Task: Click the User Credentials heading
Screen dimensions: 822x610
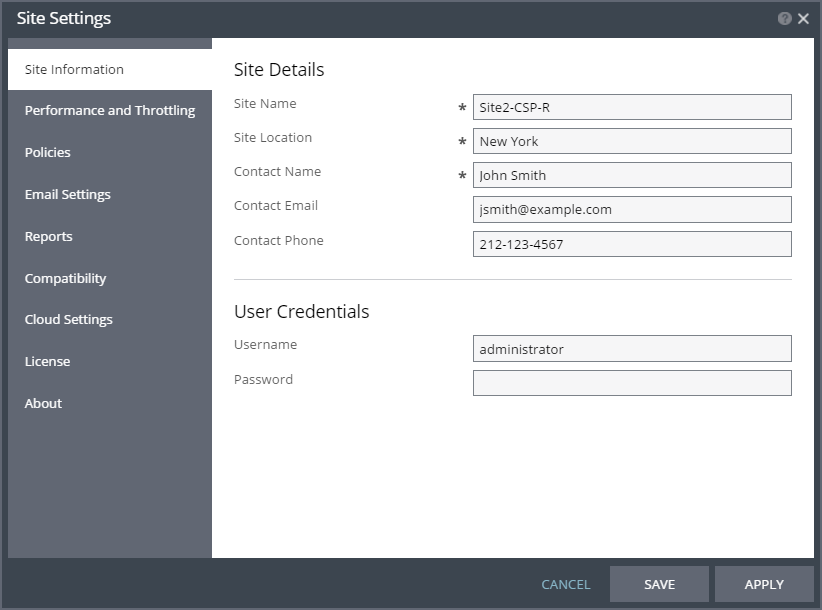Action: 301,311
